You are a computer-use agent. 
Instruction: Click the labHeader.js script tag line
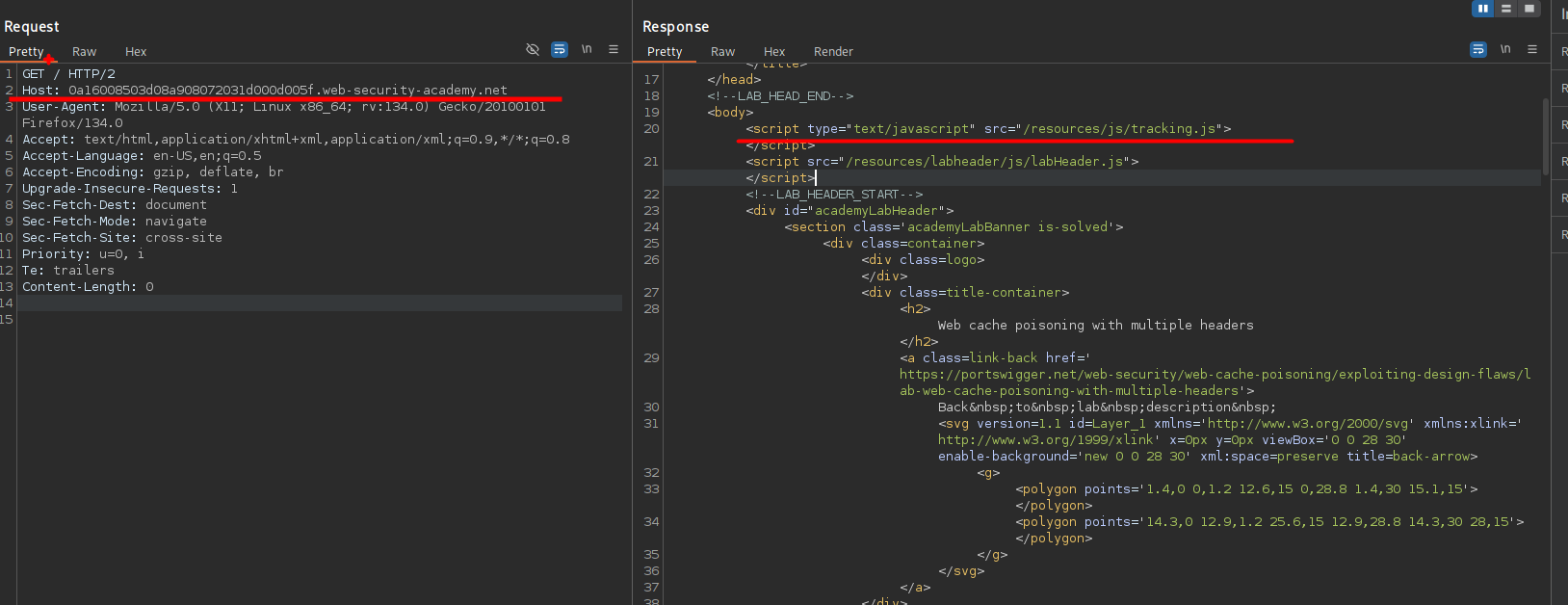942,162
